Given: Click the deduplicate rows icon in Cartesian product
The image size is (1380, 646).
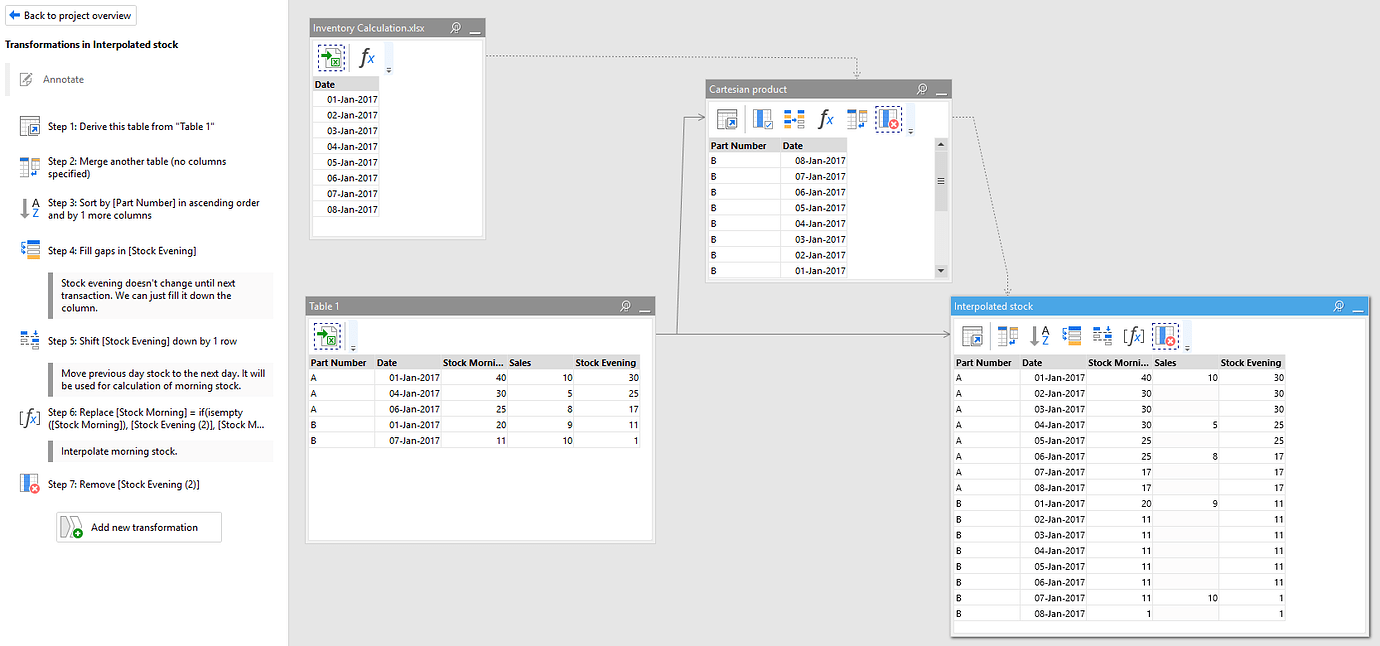Looking at the screenshot, I should click(794, 120).
